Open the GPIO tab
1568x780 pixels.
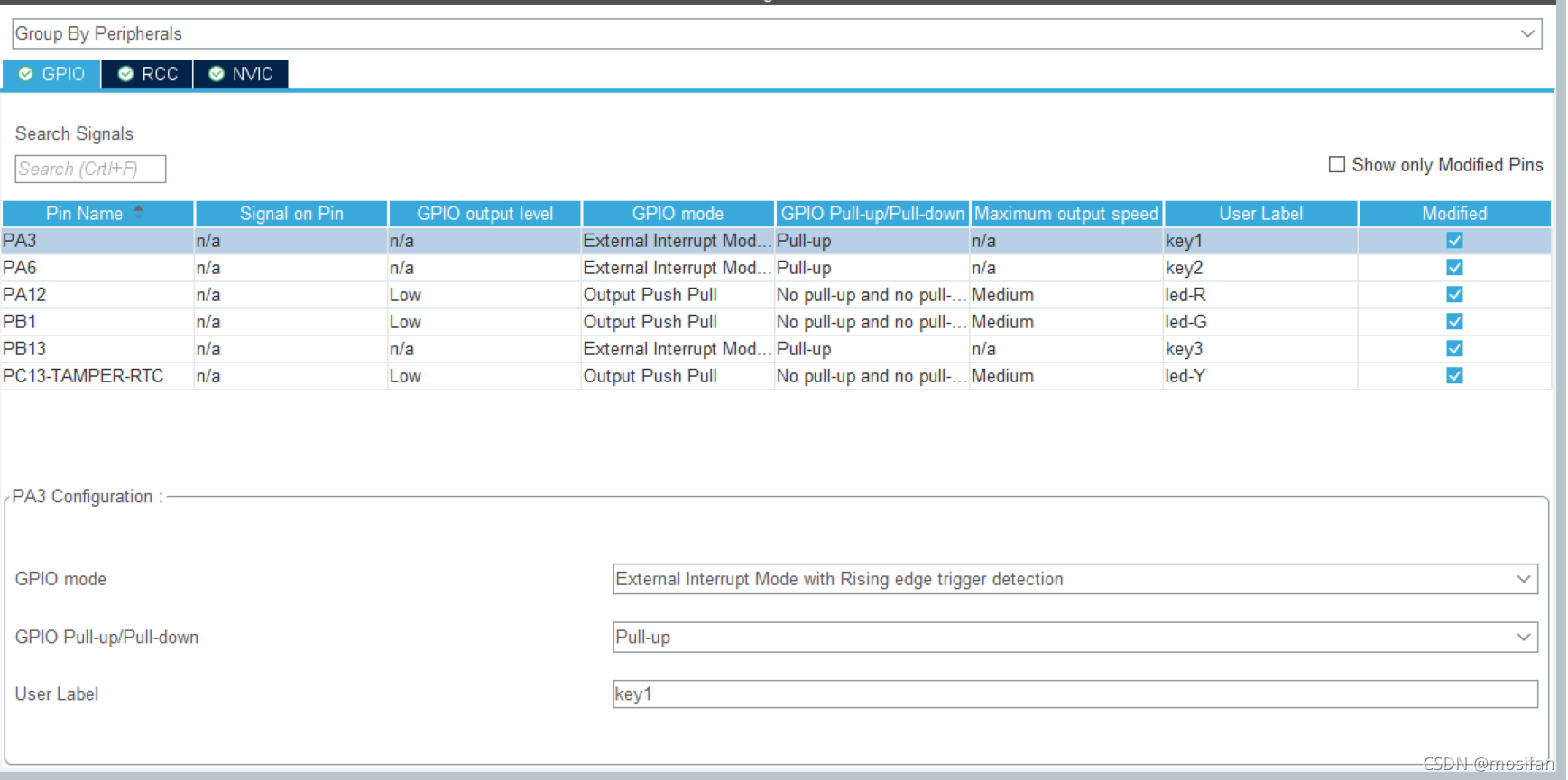coord(51,74)
